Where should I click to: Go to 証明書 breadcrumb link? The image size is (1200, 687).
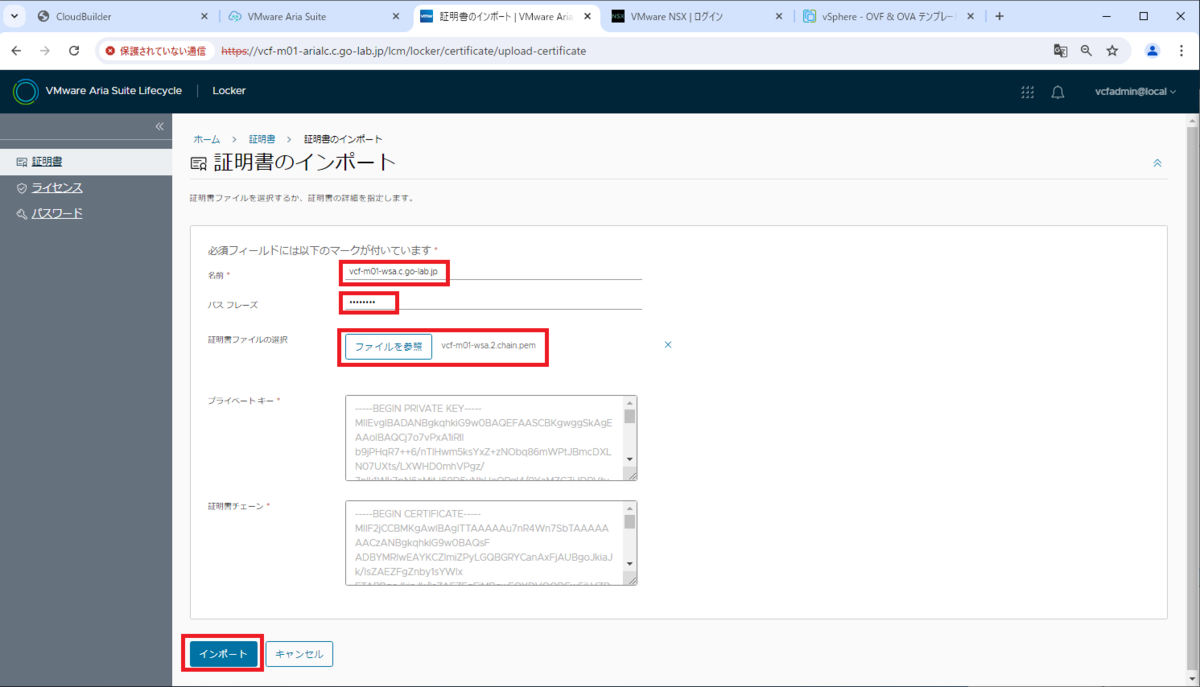coord(262,139)
